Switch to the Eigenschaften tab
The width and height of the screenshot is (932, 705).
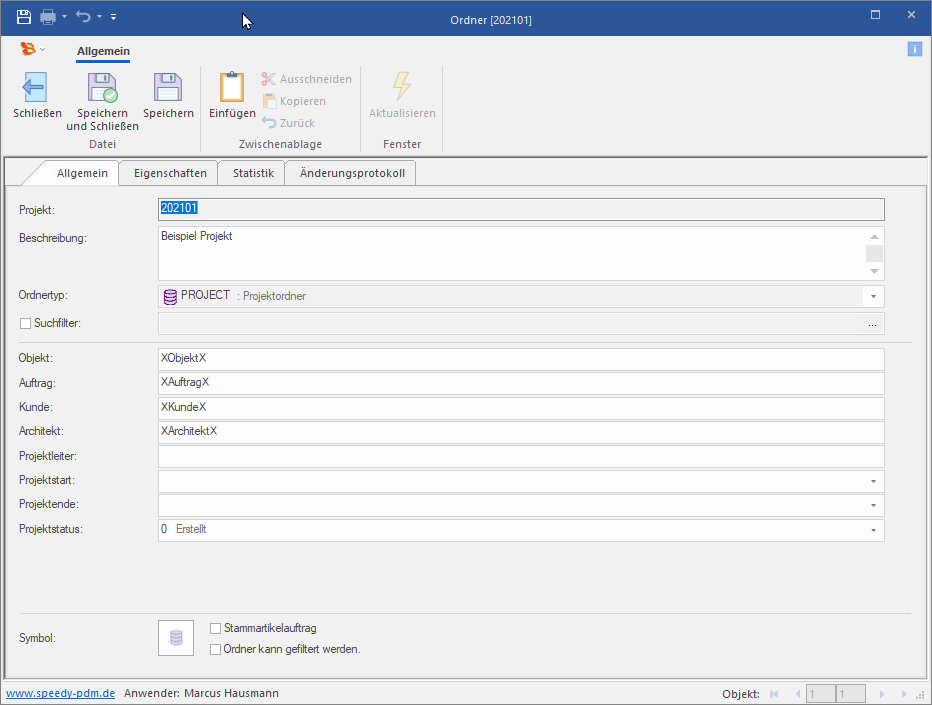tap(170, 173)
